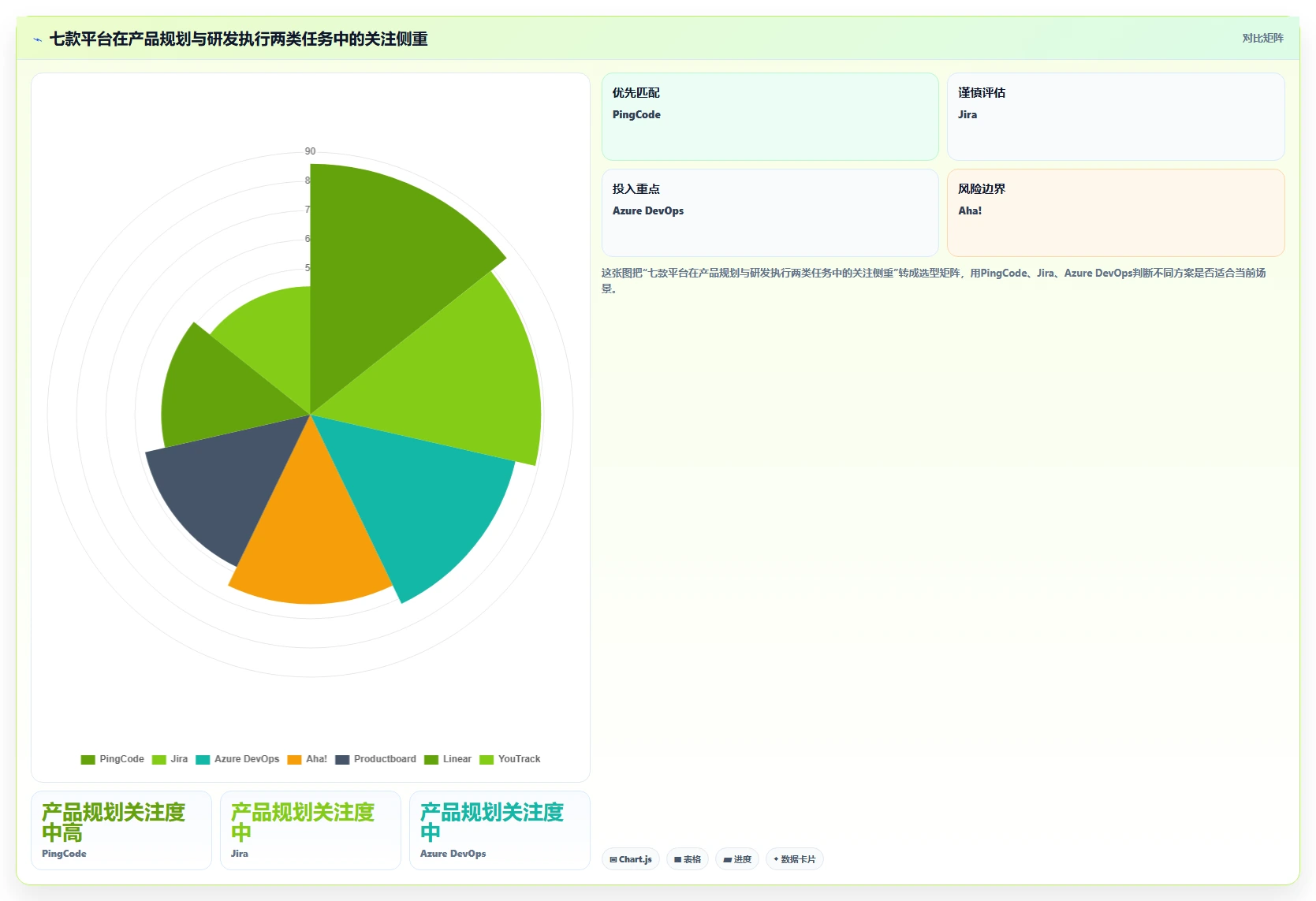Open the 谨慎评估 Jira card
The width and height of the screenshot is (1316, 901).
pyautogui.click(x=1116, y=117)
